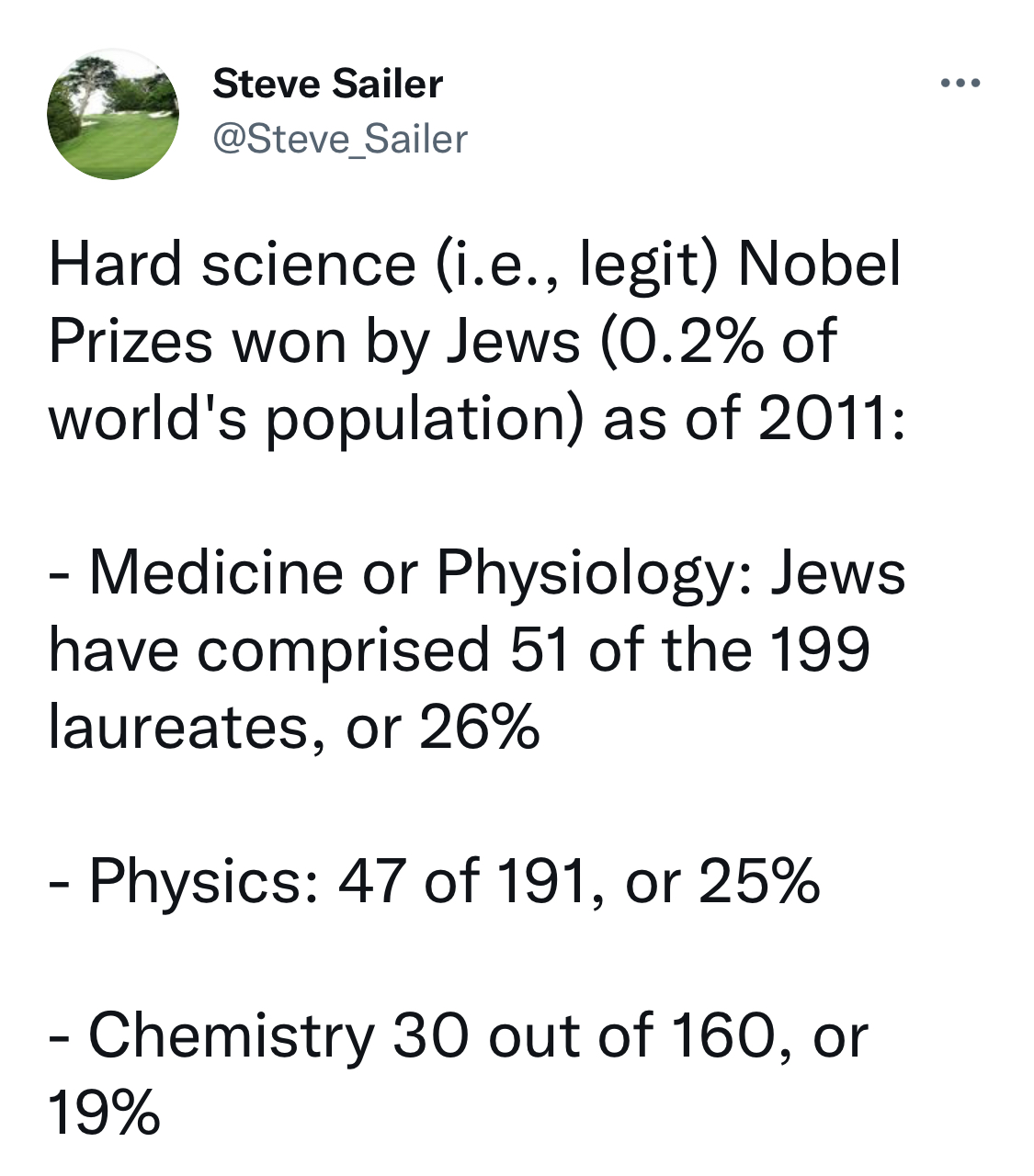Click the word "population)" in the tweet
Viewport: 1034px width, 1176px height.
[426, 419]
